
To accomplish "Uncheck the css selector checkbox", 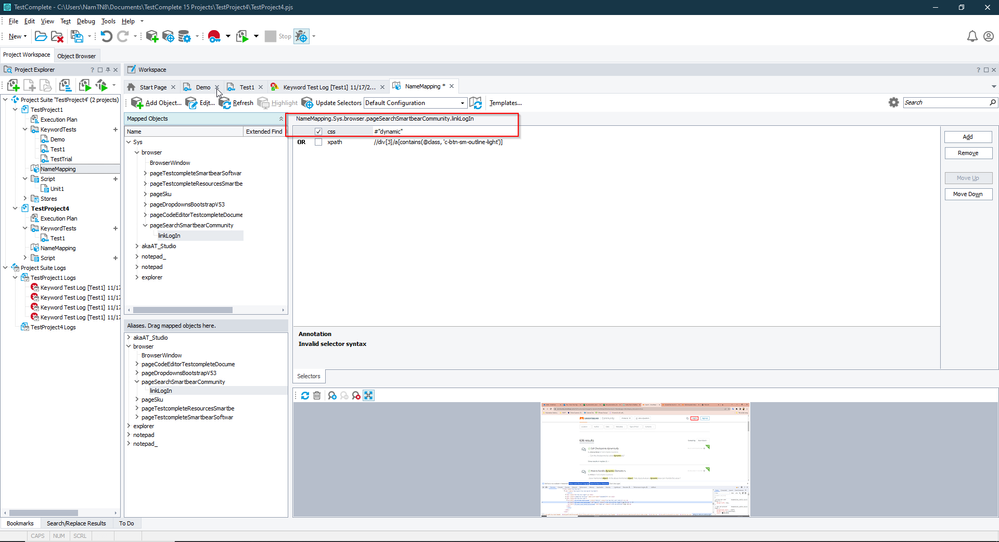I will click(x=318, y=132).
